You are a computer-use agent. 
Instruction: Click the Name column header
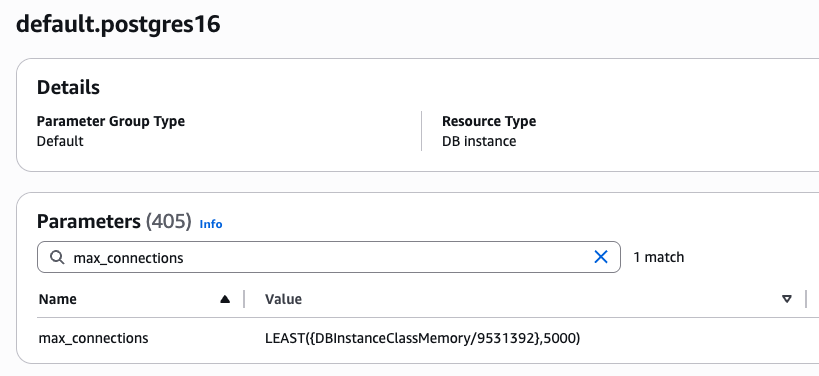(57, 299)
